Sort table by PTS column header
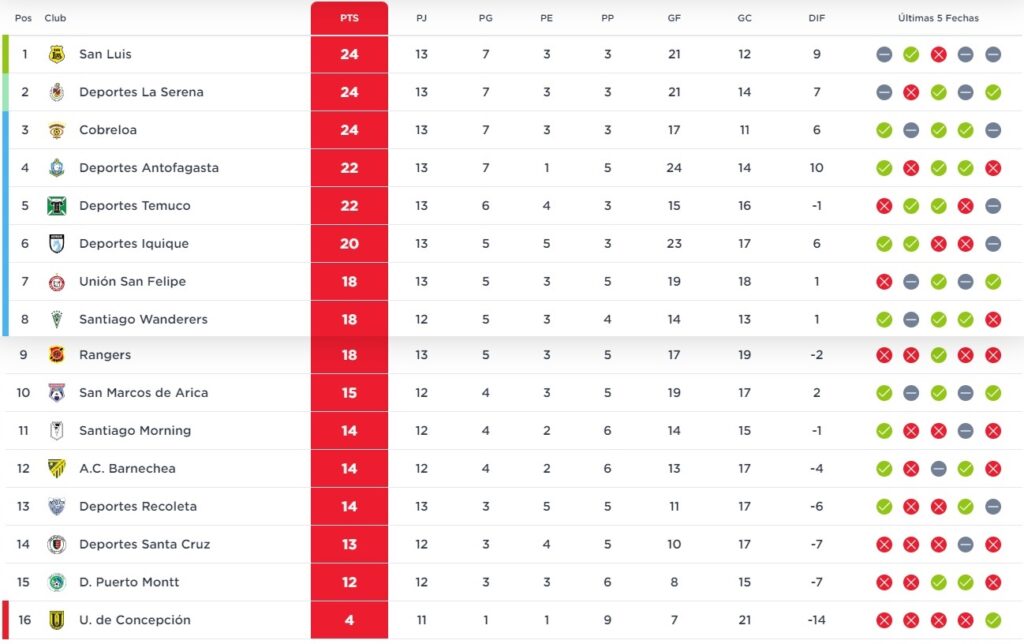Screen dimensions: 1024x644 [349, 18]
